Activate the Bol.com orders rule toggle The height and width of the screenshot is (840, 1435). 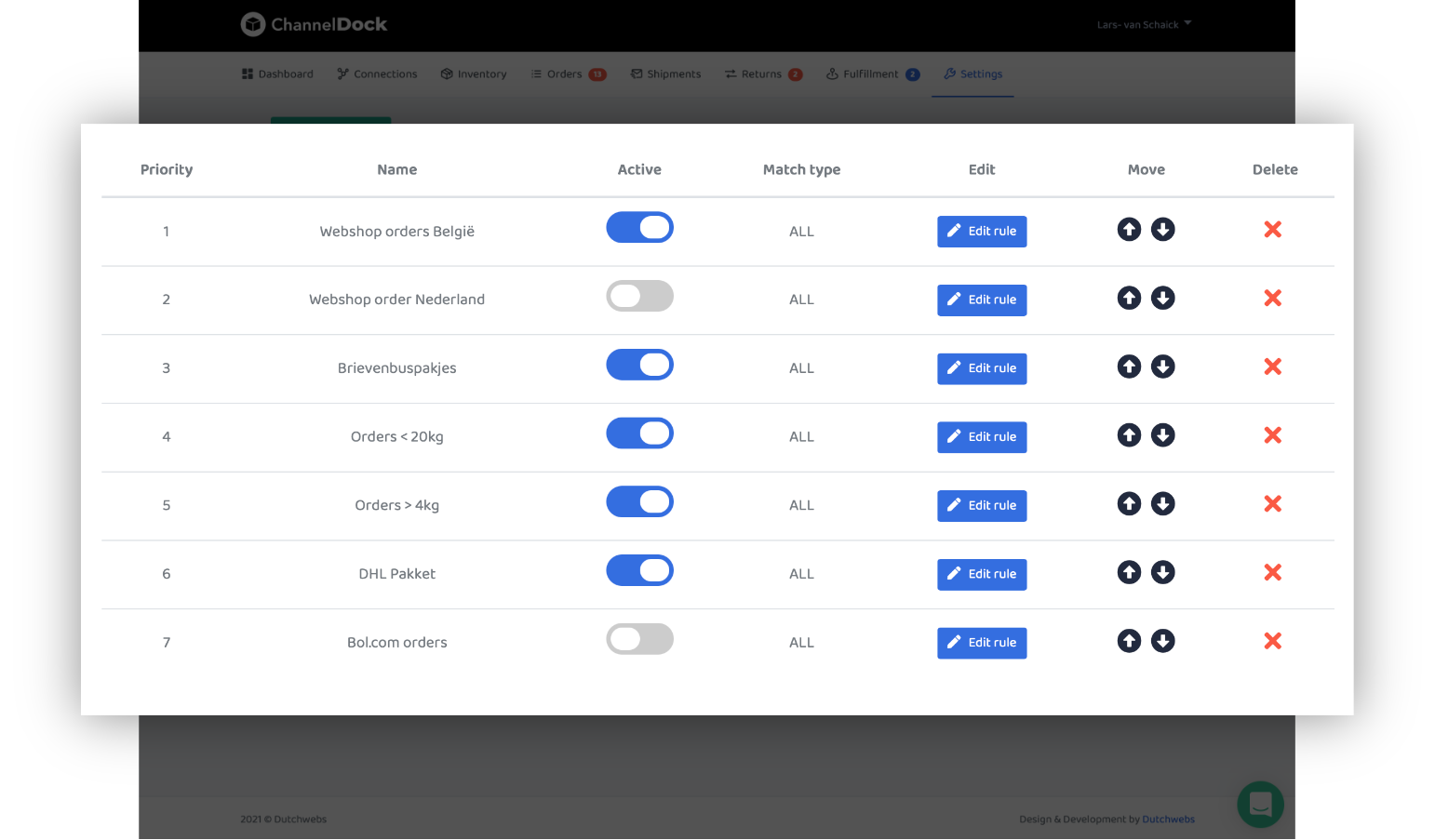click(639, 639)
